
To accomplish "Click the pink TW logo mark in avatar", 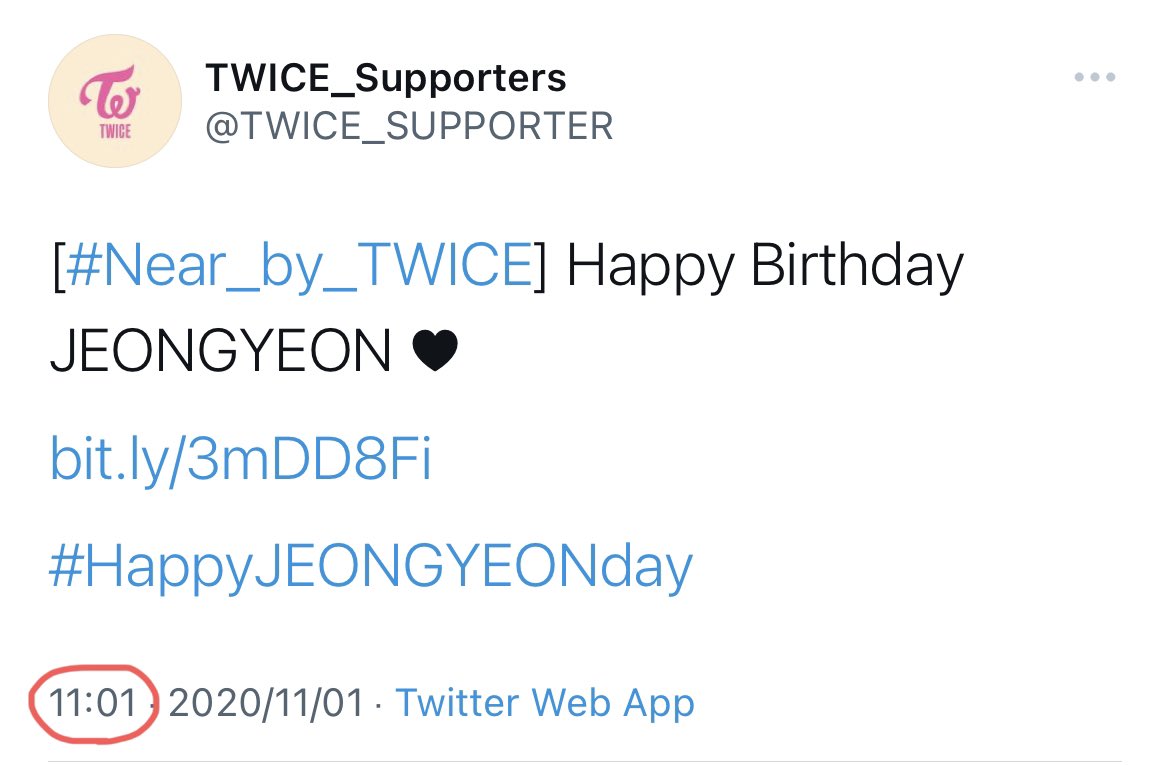I will click(110, 92).
